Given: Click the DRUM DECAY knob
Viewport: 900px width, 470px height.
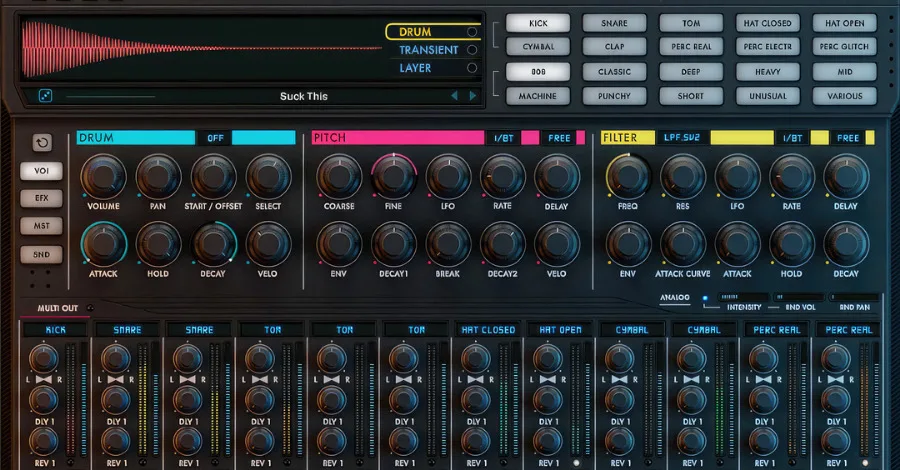Looking at the screenshot, I should point(213,244).
